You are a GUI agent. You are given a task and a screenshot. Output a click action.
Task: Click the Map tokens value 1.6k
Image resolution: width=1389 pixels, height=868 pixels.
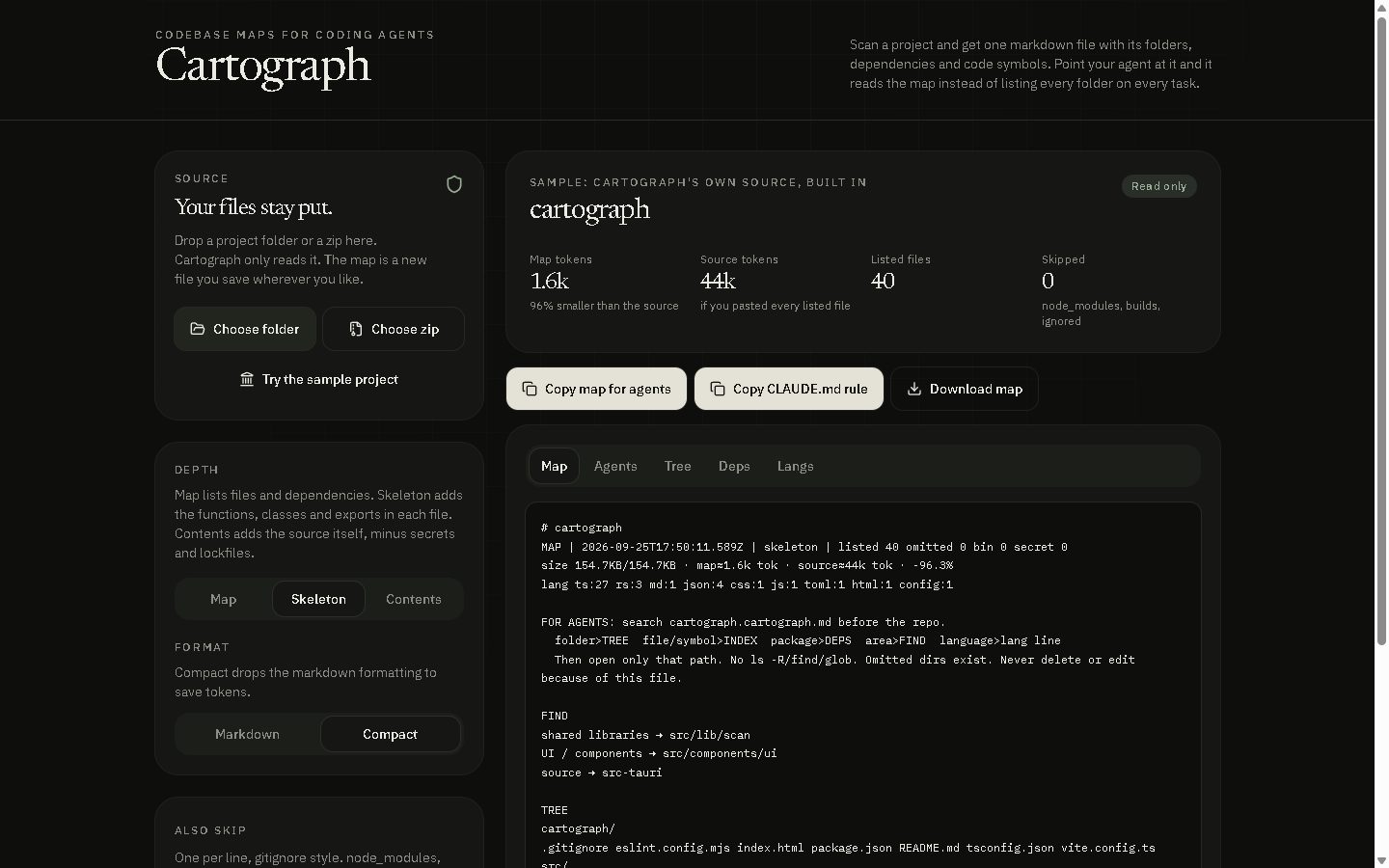point(550,281)
